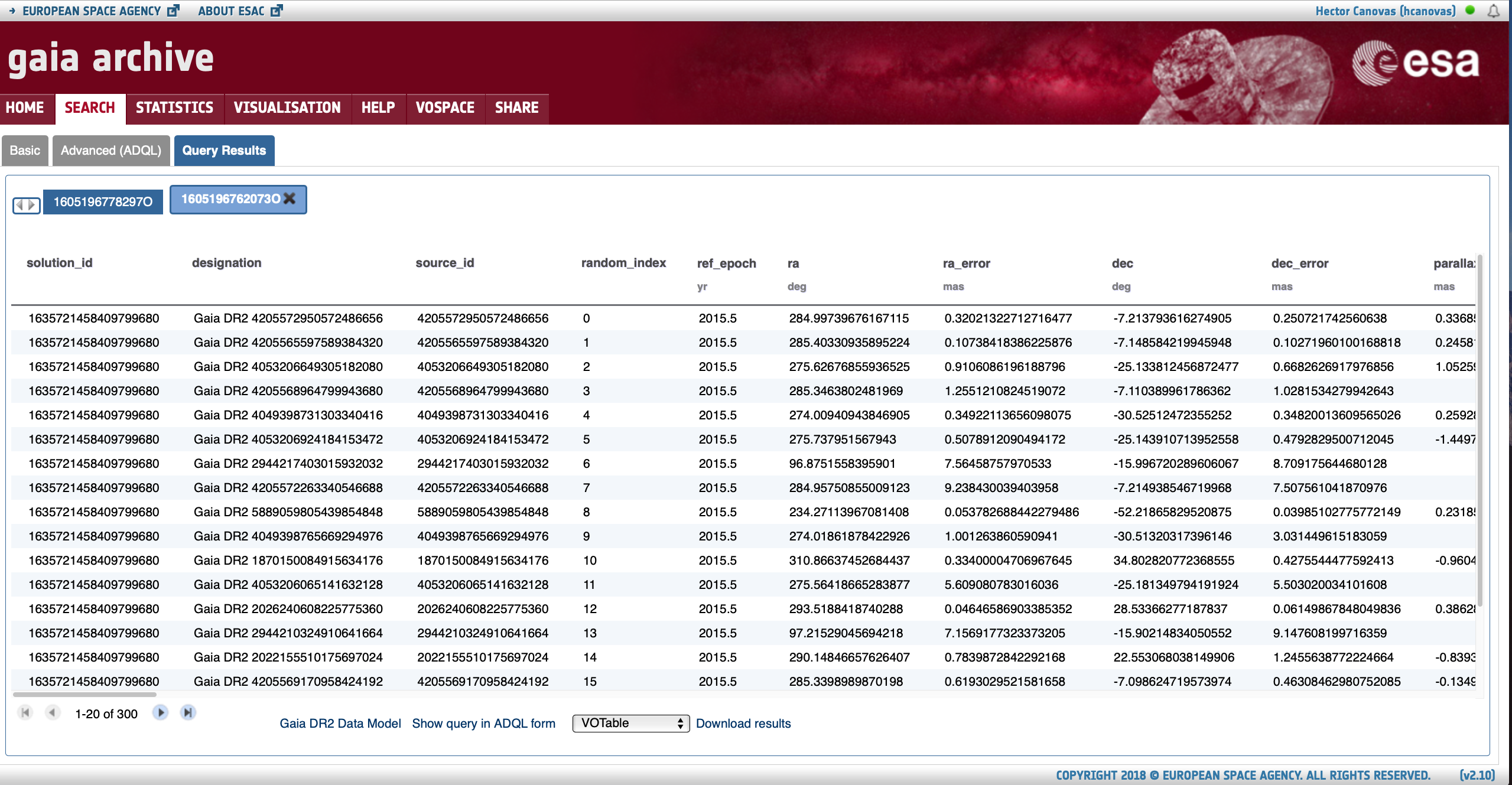Image resolution: width=1512 pixels, height=785 pixels.
Task: Click ra value 290.14846657626407
Action: tap(850, 657)
